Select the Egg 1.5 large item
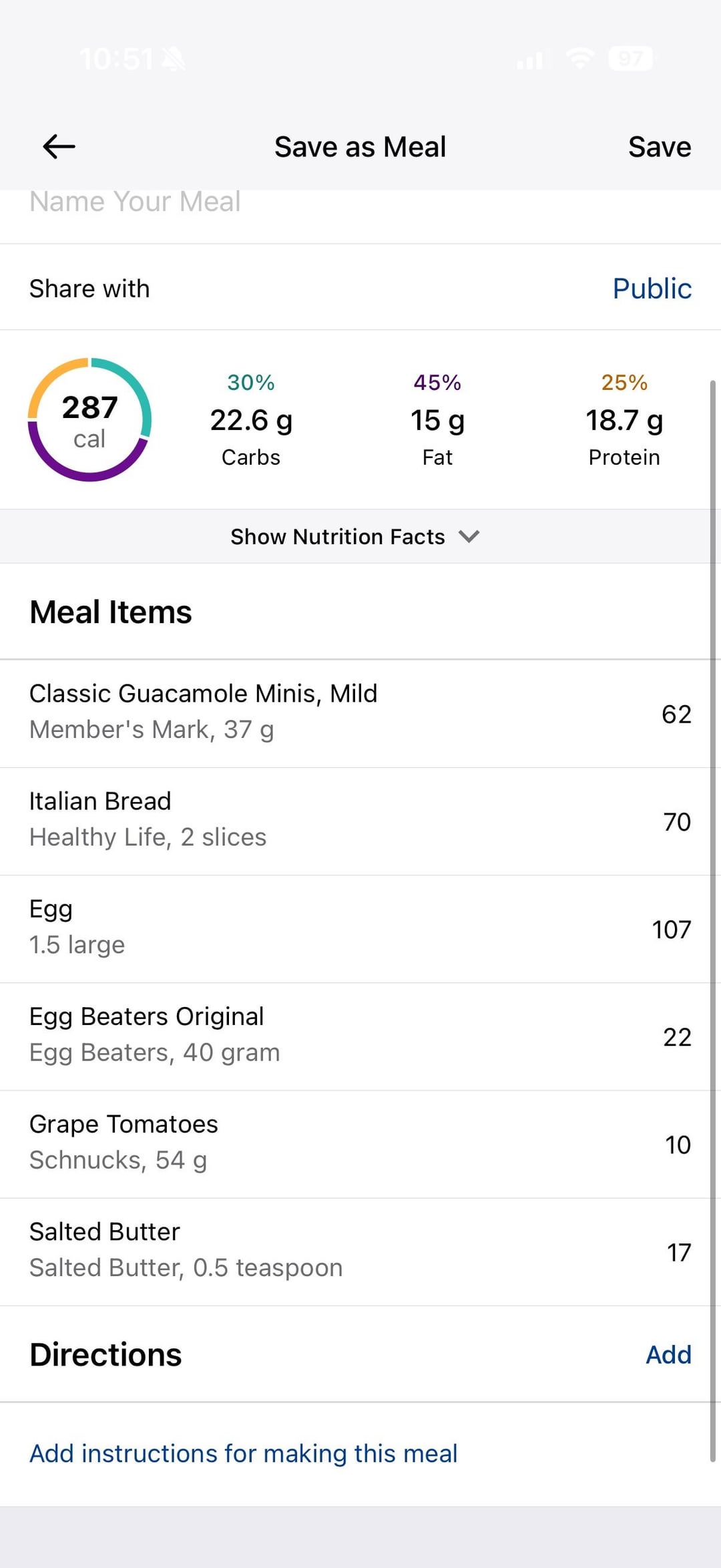 (77, 928)
